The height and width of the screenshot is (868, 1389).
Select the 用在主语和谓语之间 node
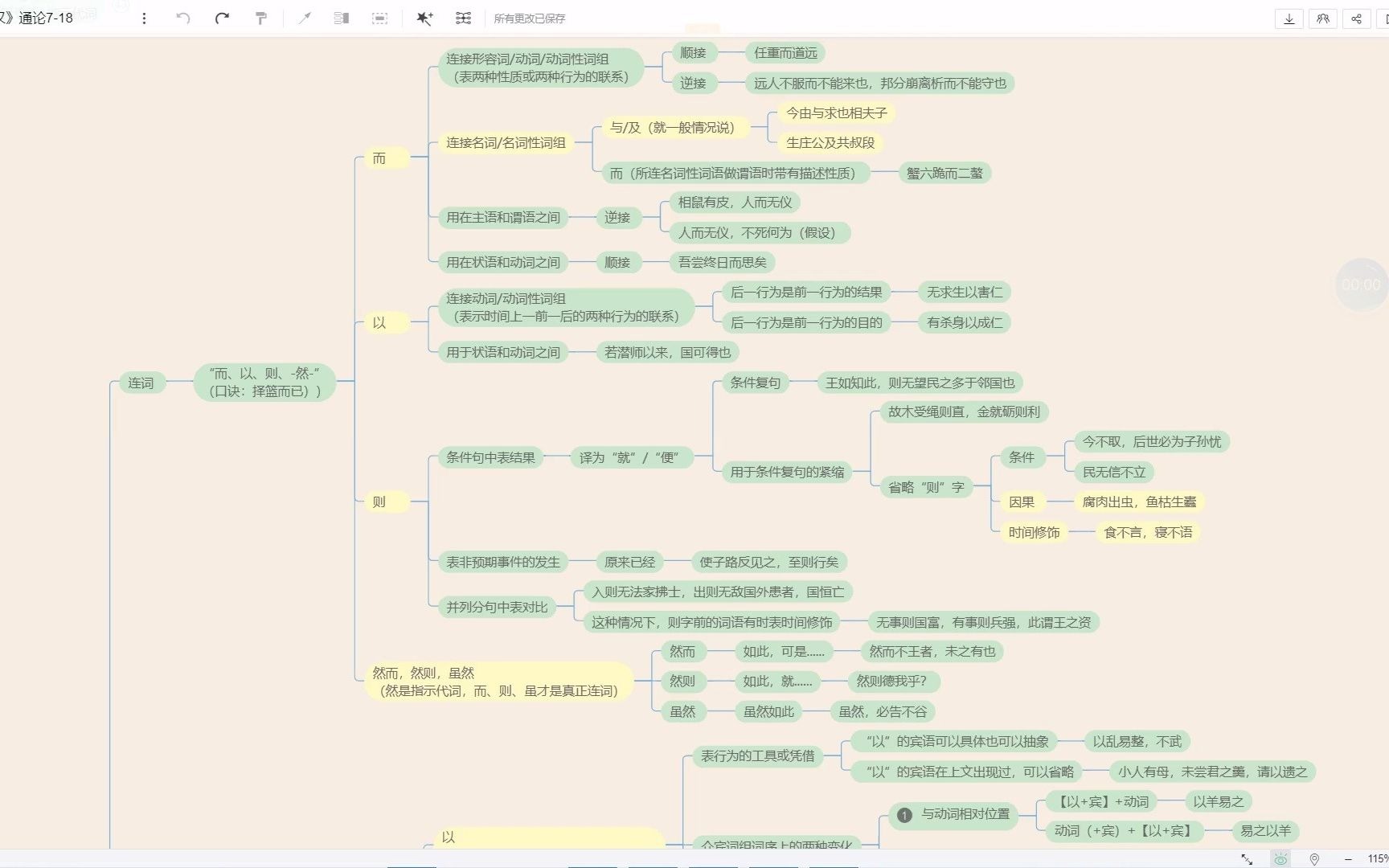tap(503, 217)
